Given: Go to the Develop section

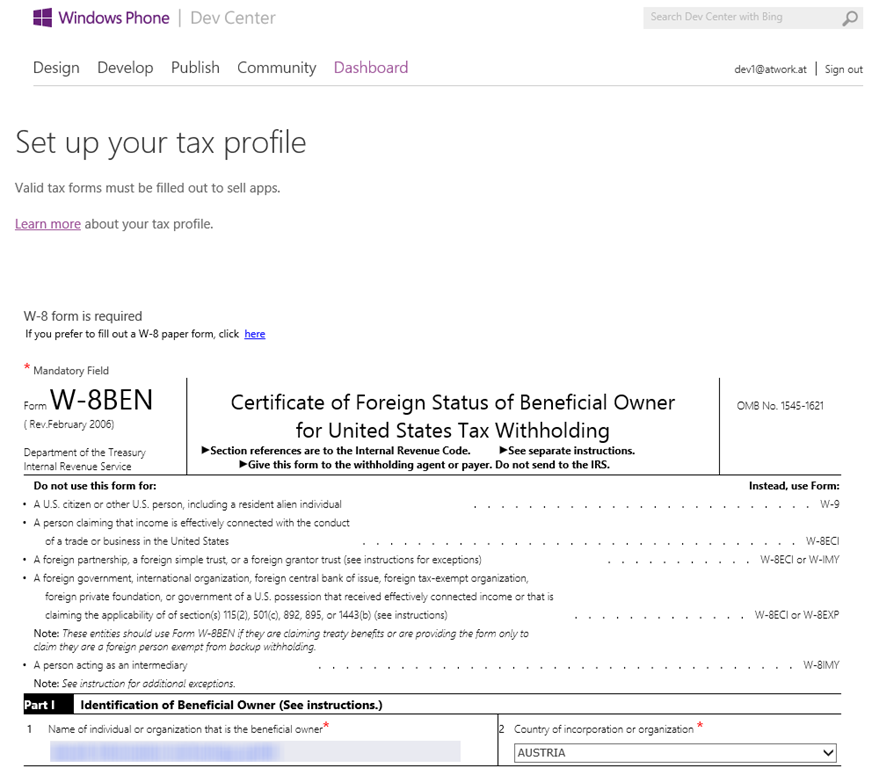Looking at the screenshot, I should point(125,68).
